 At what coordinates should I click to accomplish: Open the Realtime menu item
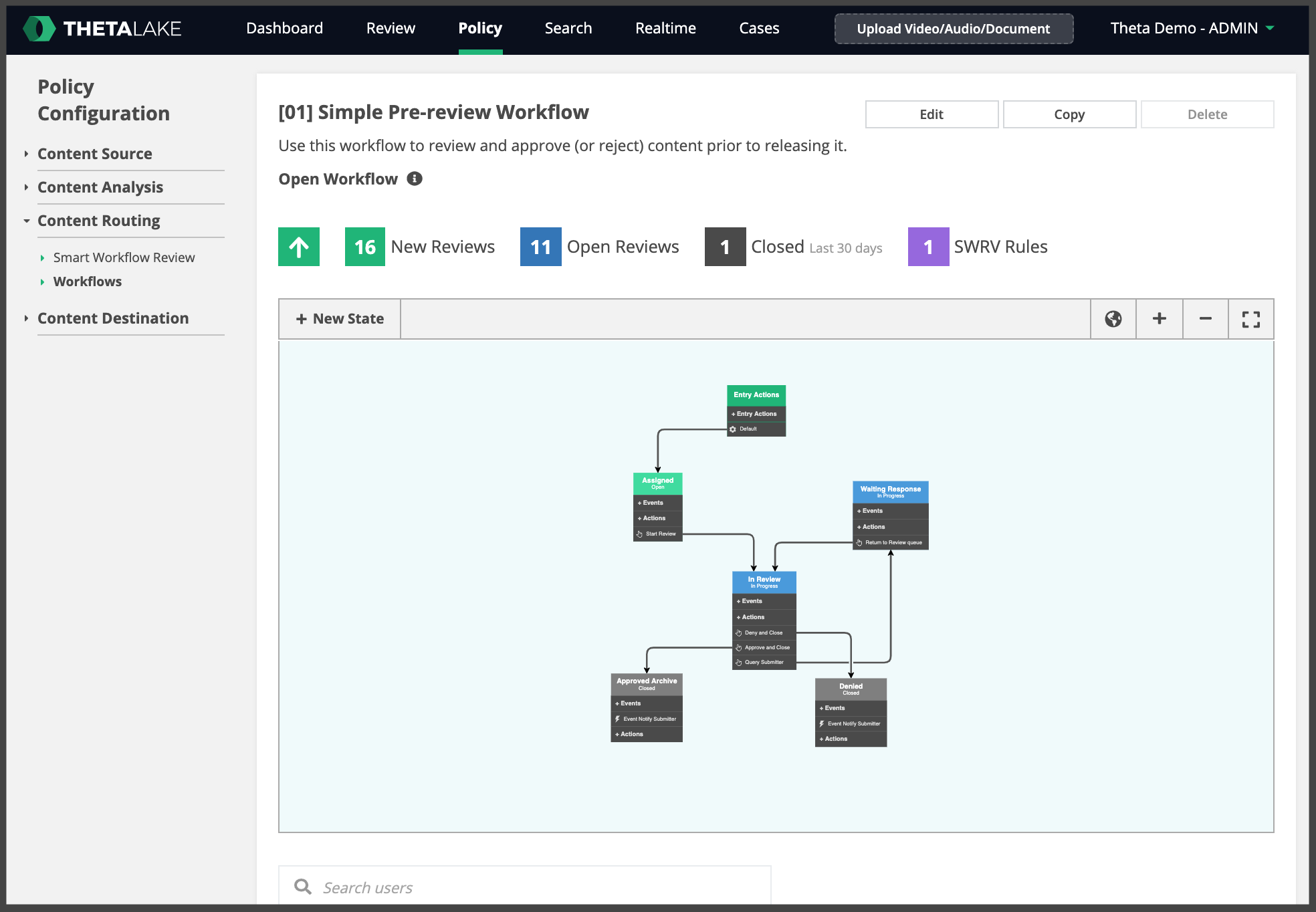click(665, 28)
